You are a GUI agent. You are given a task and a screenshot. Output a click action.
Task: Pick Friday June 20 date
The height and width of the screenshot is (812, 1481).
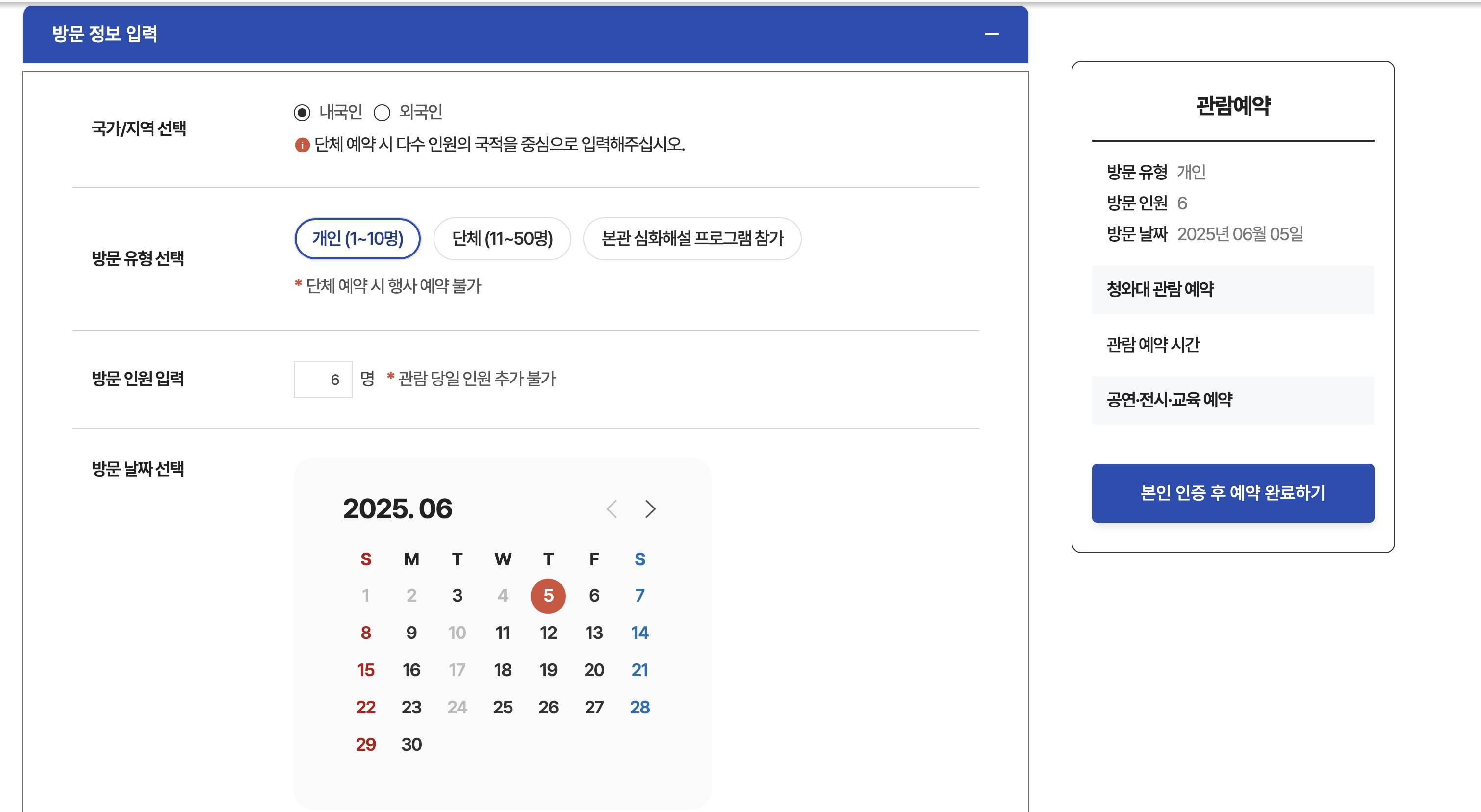point(594,670)
